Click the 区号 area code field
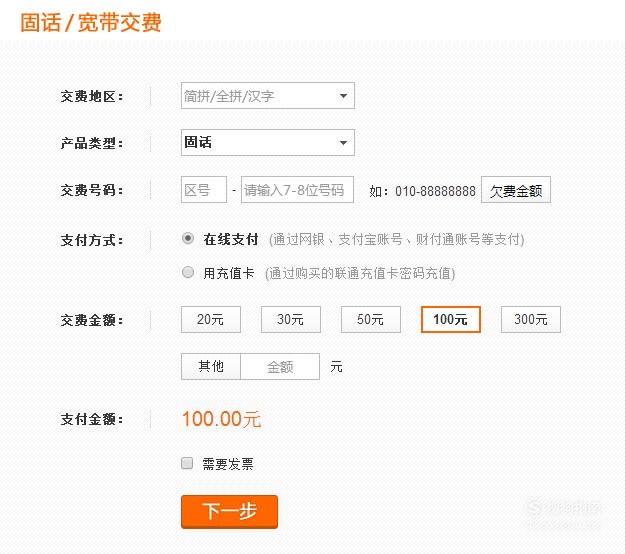 (204, 190)
